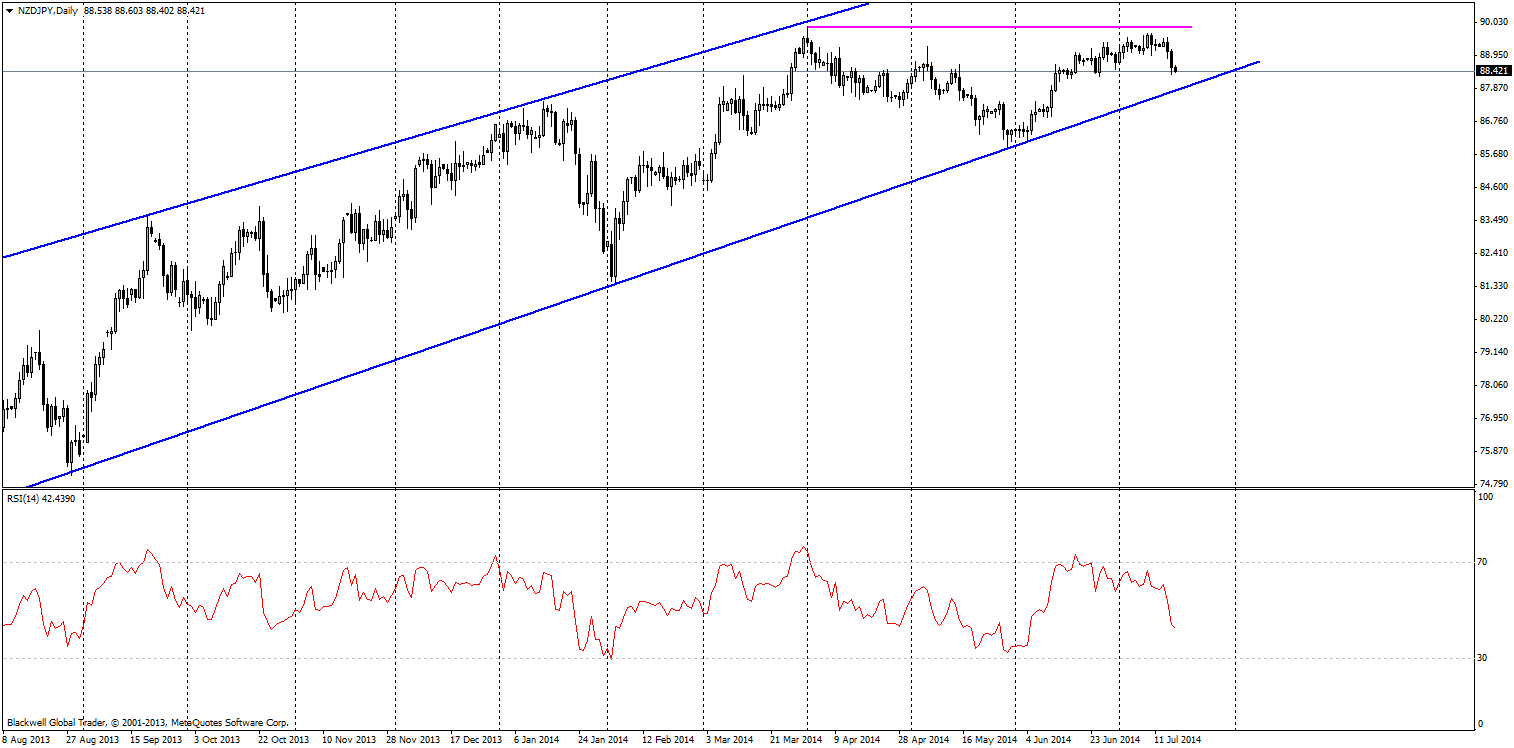The height and width of the screenshot is (748, 1514).
Task: Click the 86.760 price axis label
Action: coord(1493,121)
